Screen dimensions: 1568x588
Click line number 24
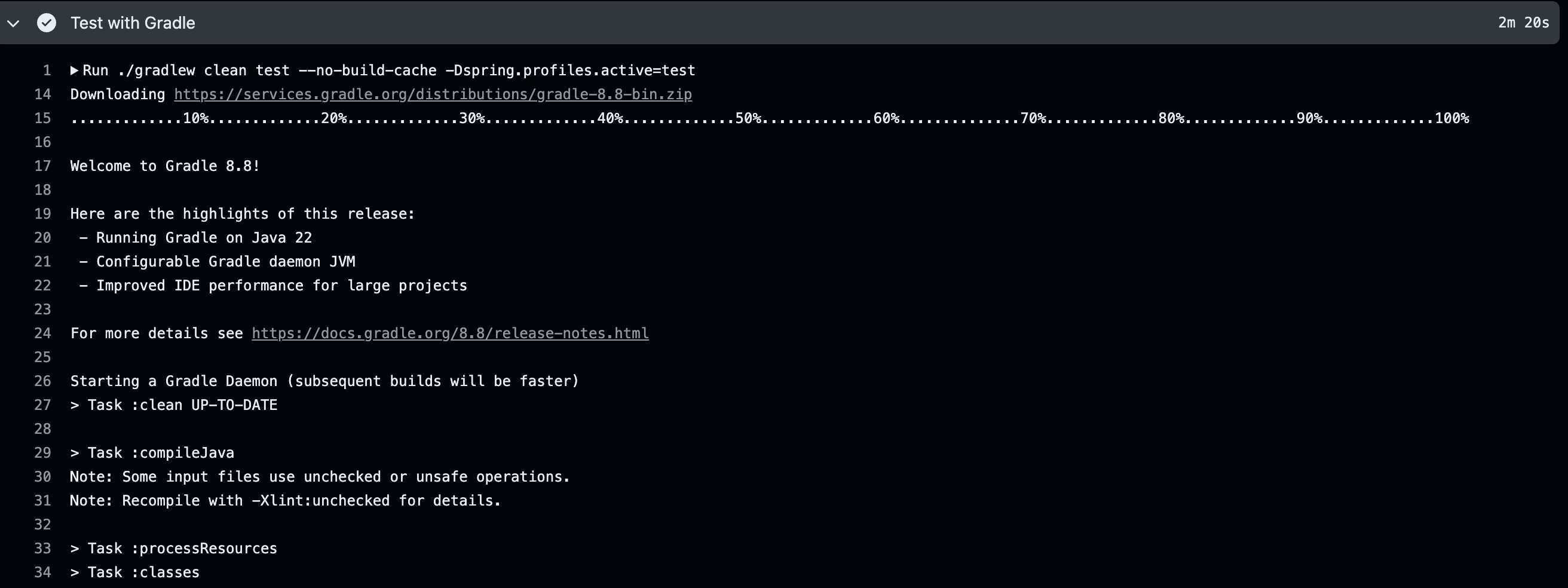(42, 333)
